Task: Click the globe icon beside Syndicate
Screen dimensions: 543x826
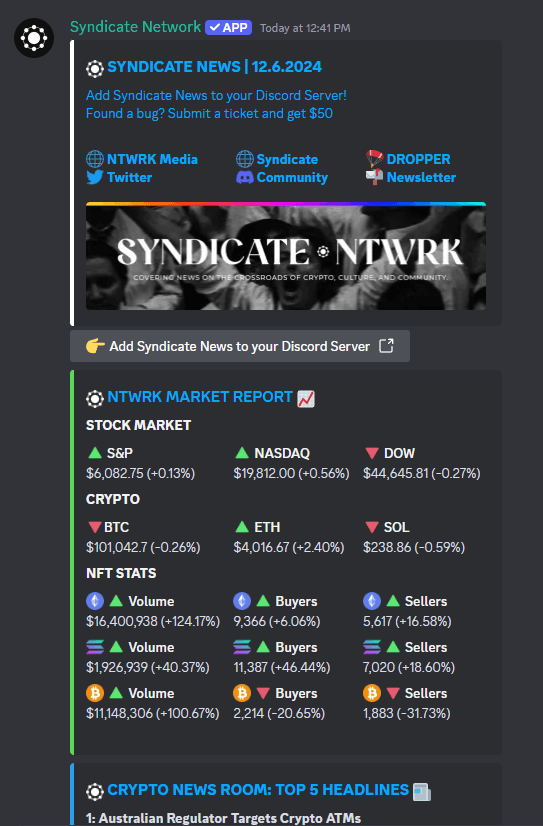Action: pos(244,159)
